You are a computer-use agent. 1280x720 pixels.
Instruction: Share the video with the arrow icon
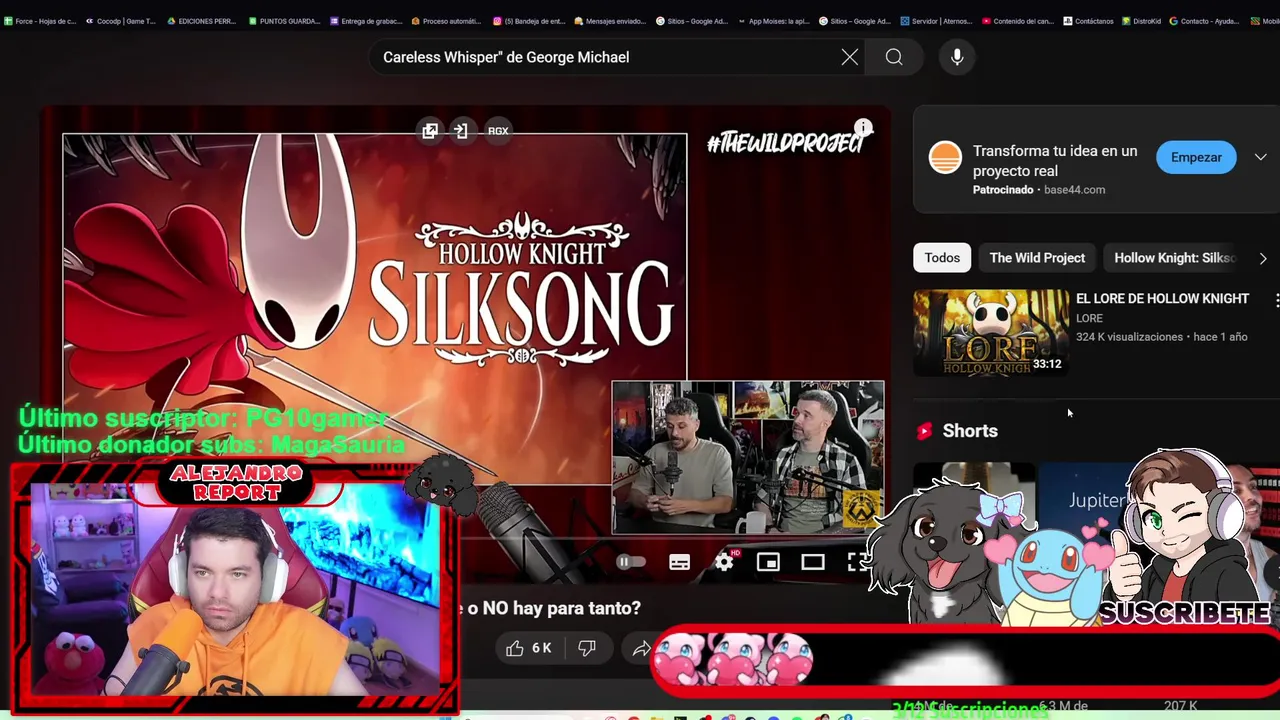(x=641, y=648)
